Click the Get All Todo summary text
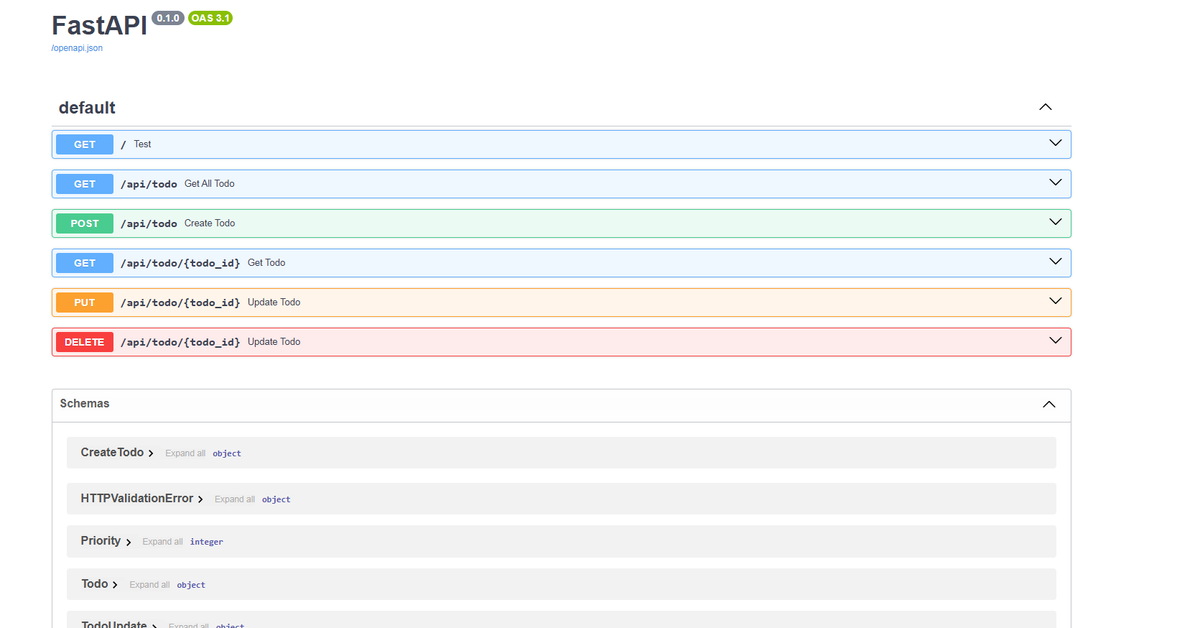Viewport: 1200px width, 628px height. [210, 184]
